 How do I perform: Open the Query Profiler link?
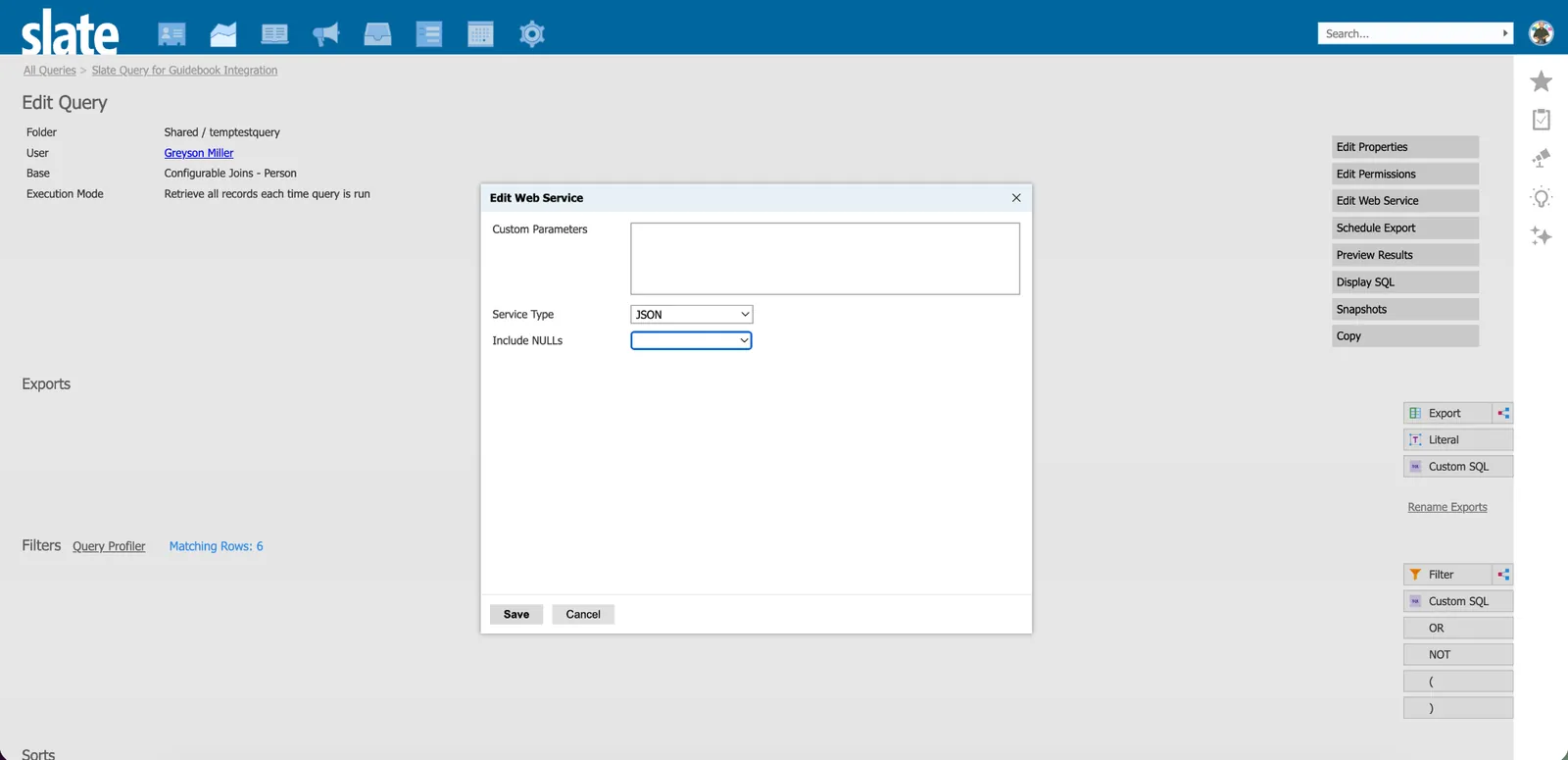point(109,546)
